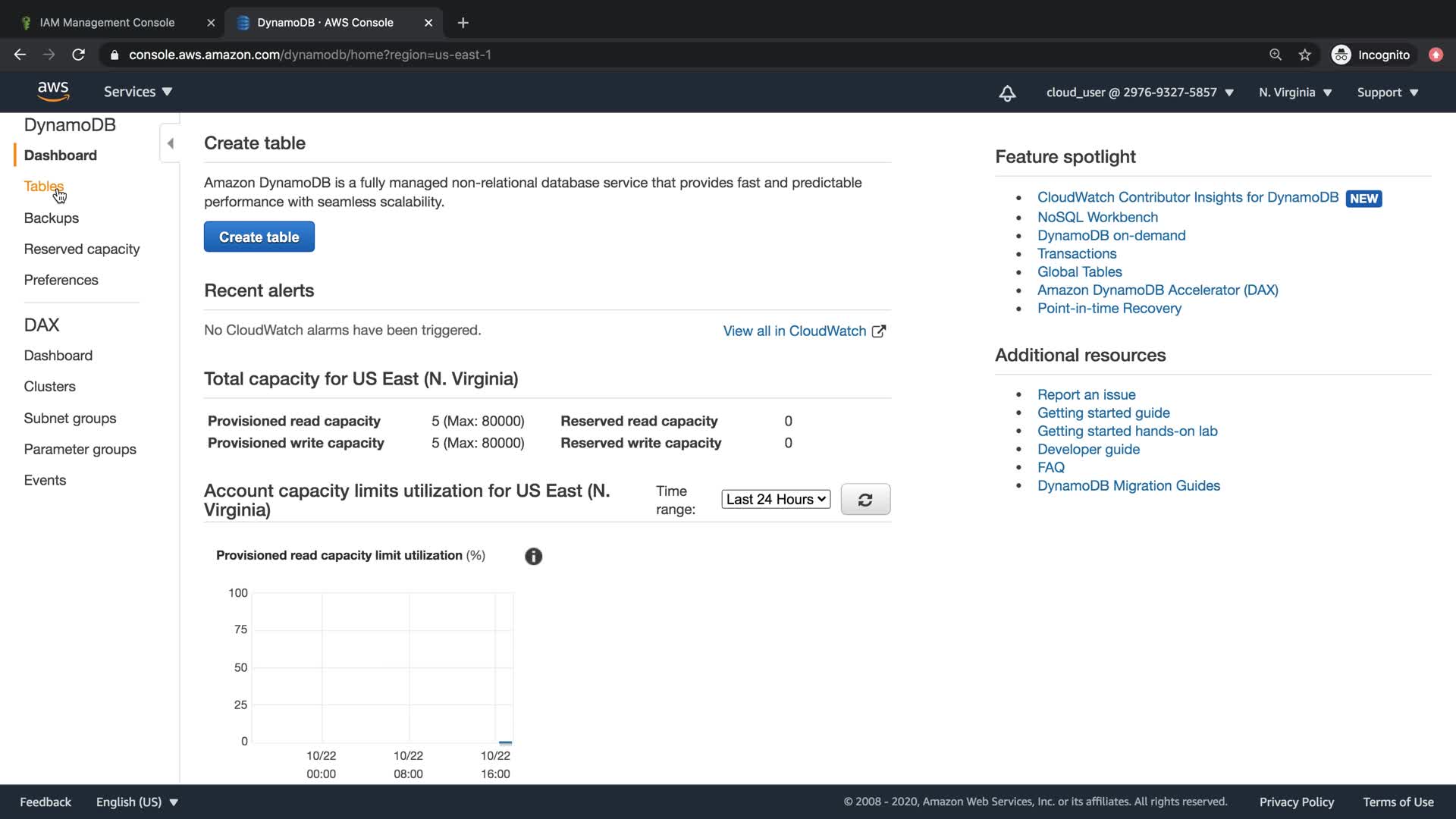Click the browser zoom magnifier icon
This screenshot has width=1456, height=819.
point(1276,55)
